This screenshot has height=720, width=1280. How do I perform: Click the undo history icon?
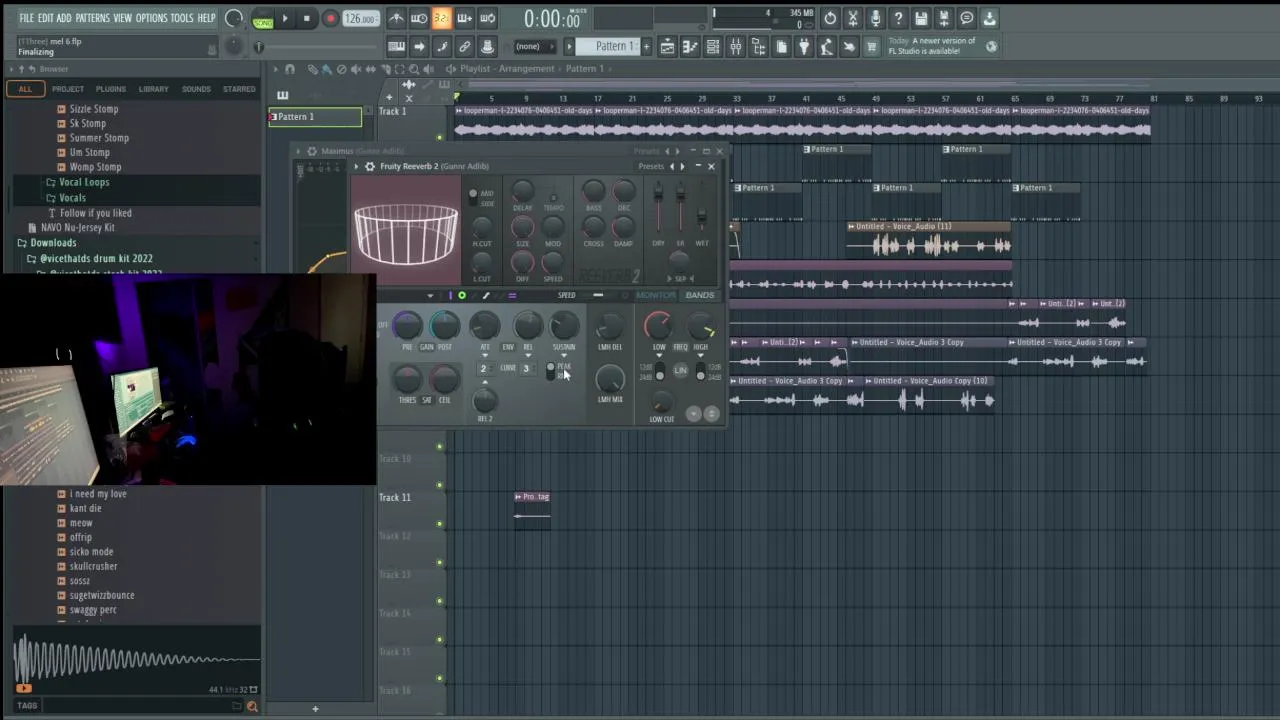pyautogui.click(x=830, y=18)
